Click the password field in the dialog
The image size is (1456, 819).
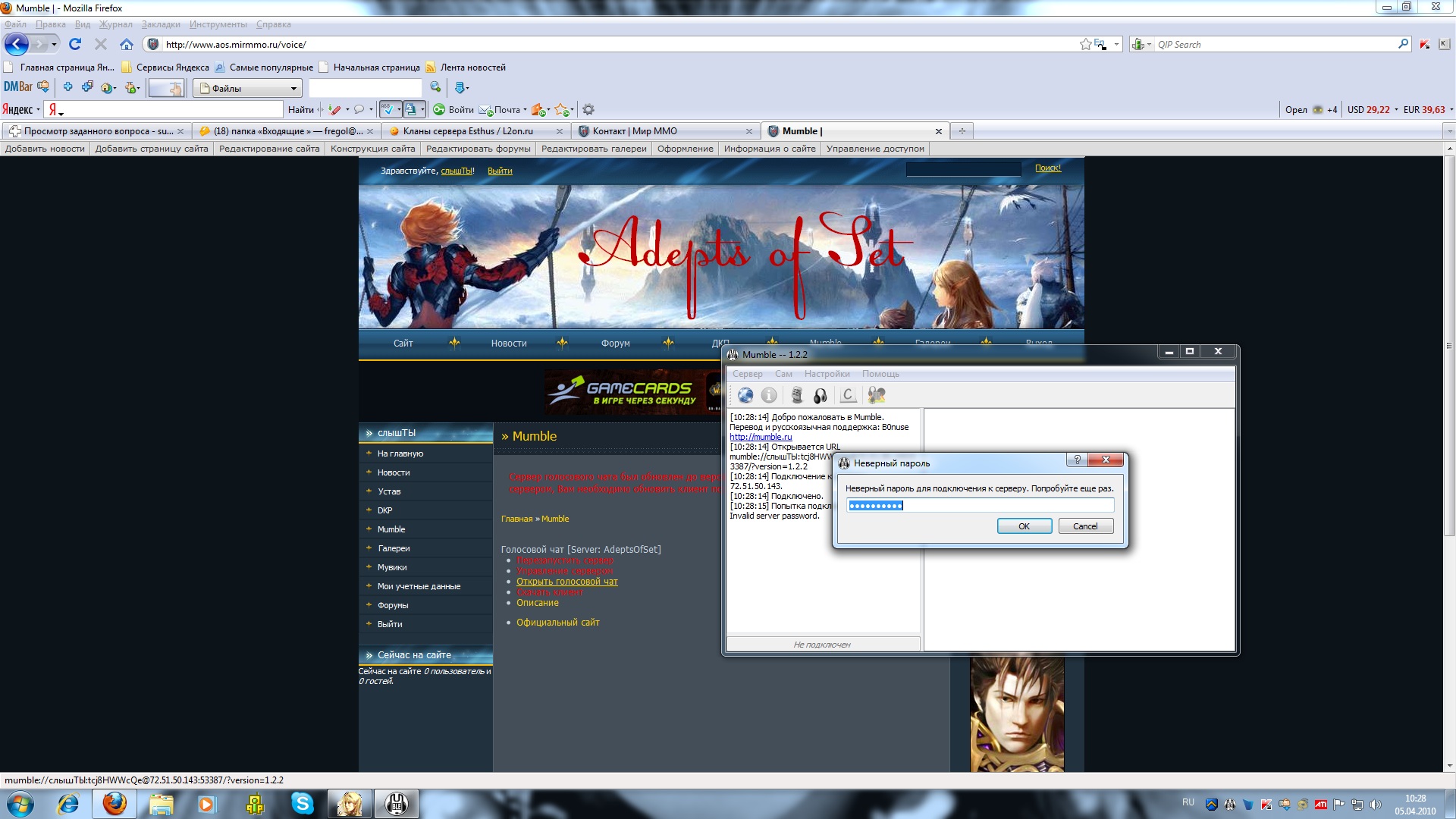(980, 506)
